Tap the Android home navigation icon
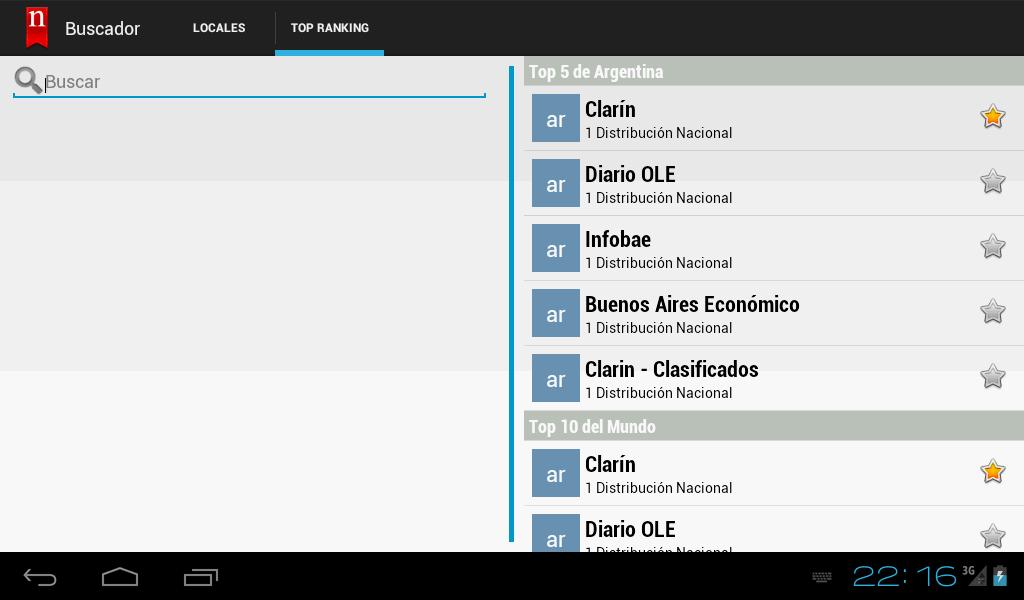 click(x=120, y=577)
